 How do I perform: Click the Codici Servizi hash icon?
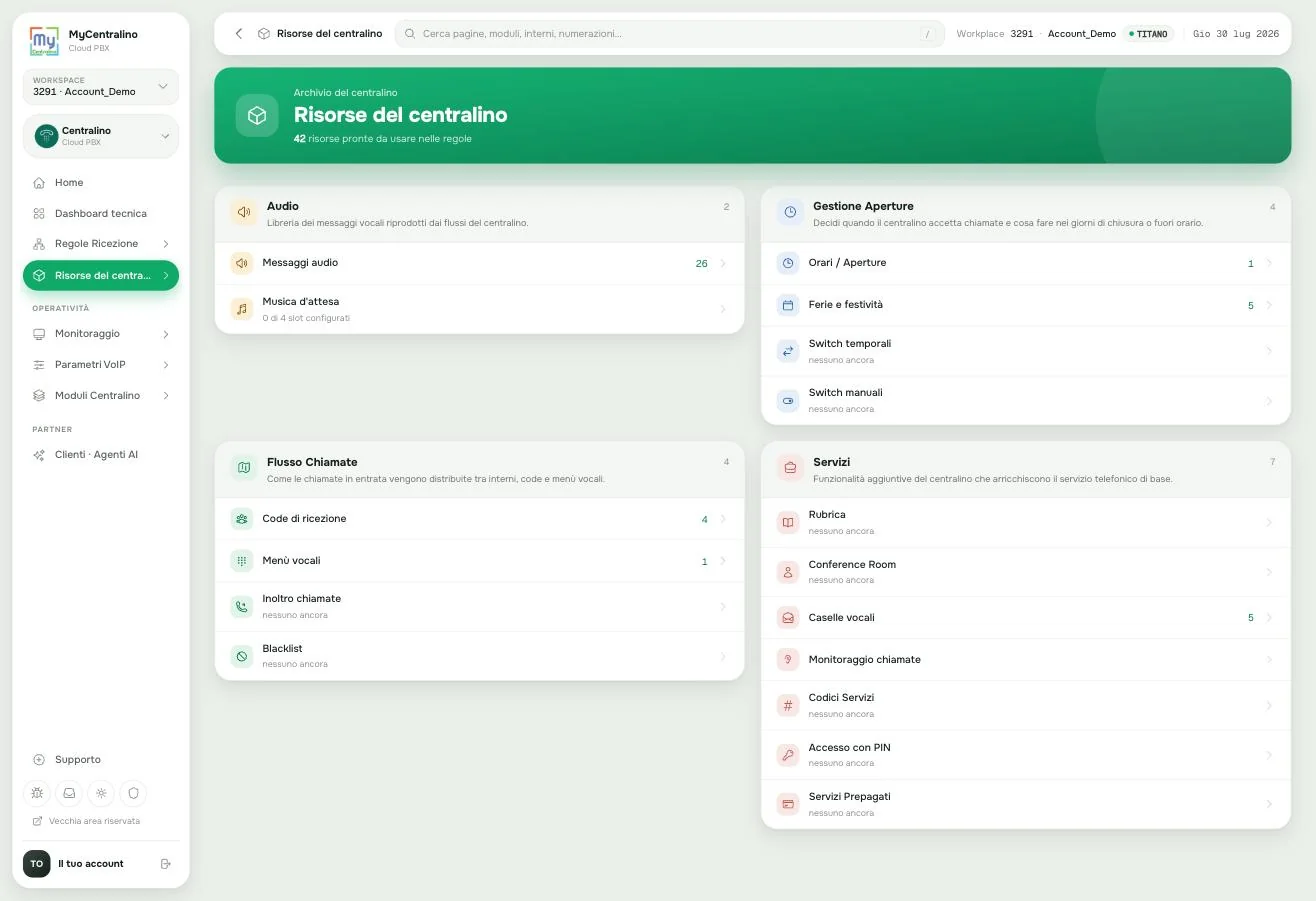point(788,705)
